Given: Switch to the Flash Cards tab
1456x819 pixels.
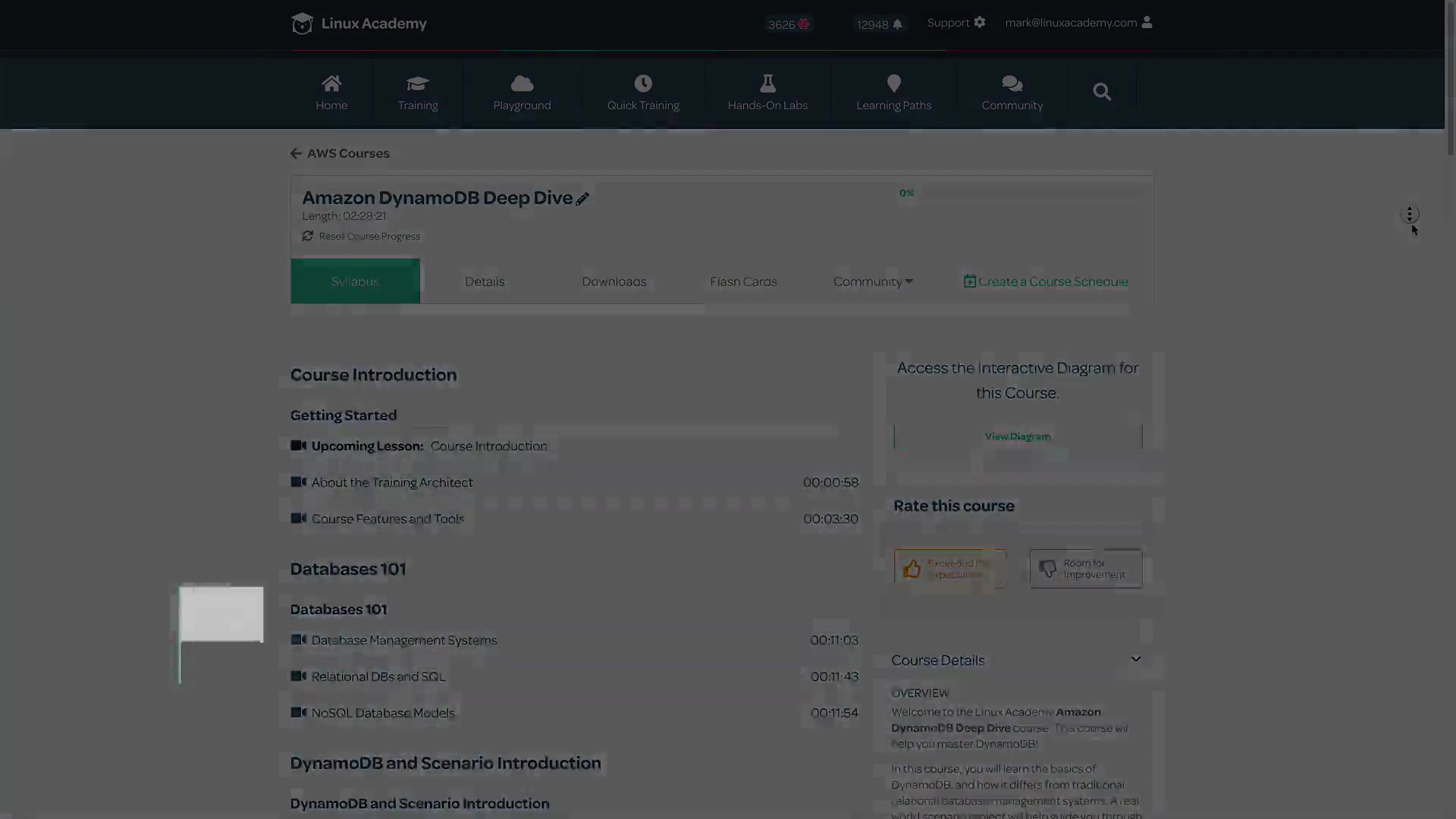Looking at the screenshot, I should (x=743, y=281).
